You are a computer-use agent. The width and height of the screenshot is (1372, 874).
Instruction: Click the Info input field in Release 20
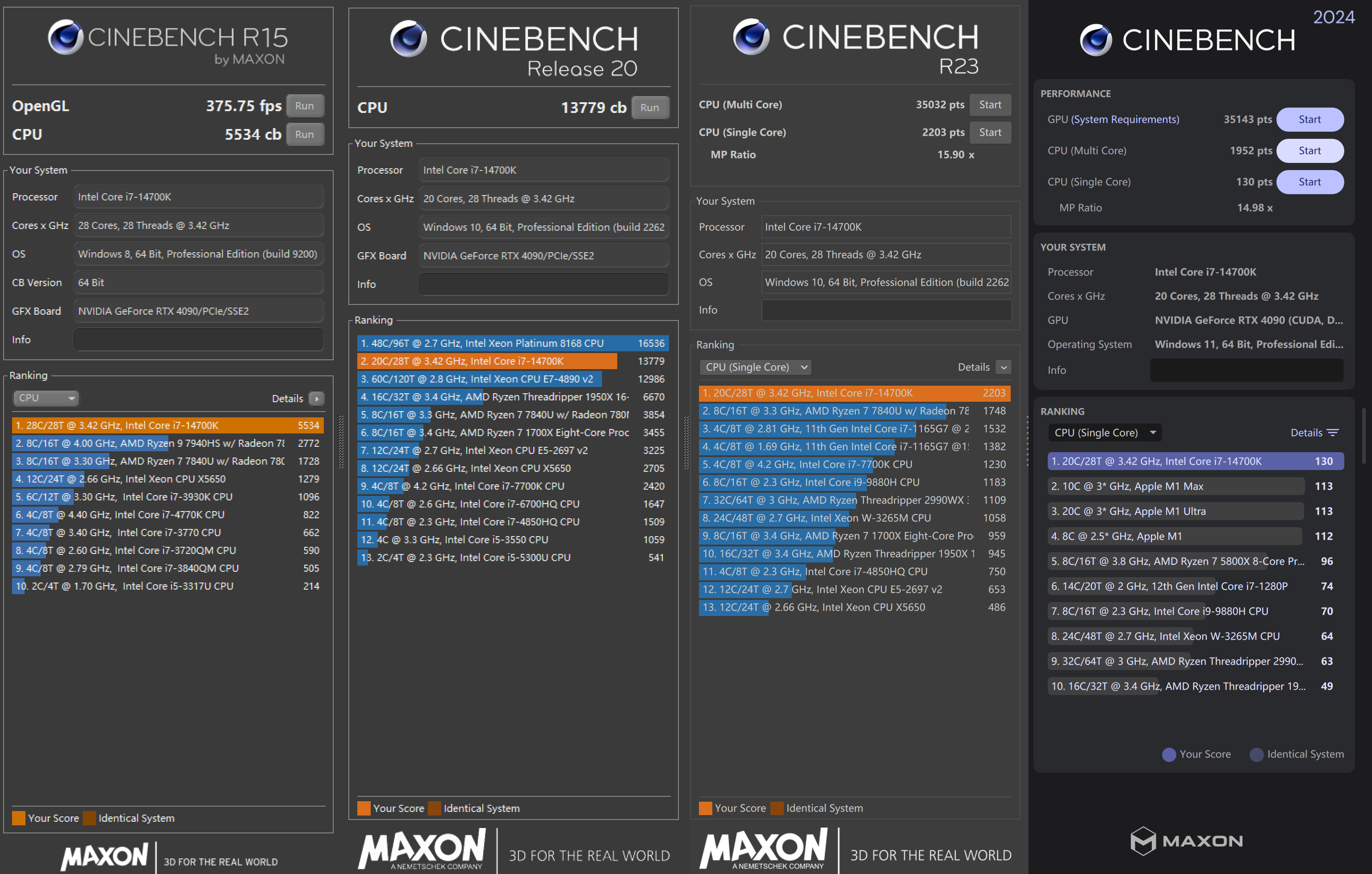point(544,284)
